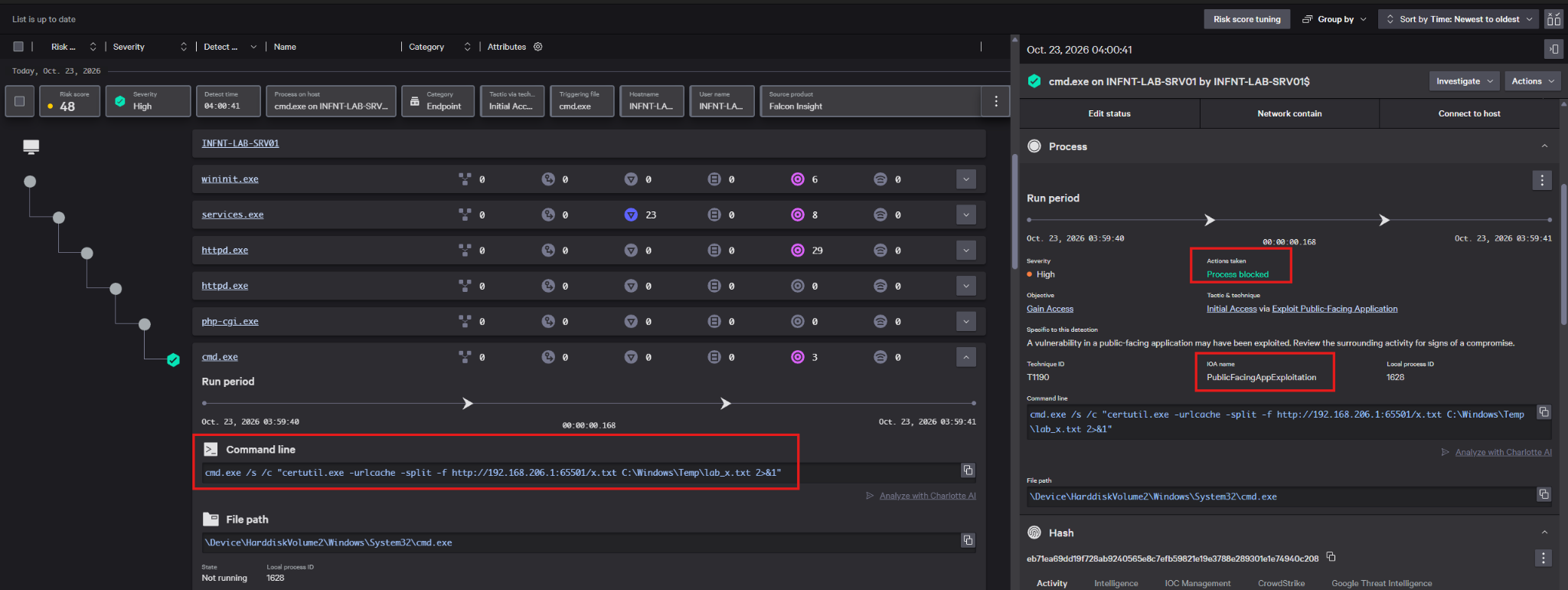Open Process section three-dot menu
This screenshot has height=590, width=1568.
tap(1542, 180)
